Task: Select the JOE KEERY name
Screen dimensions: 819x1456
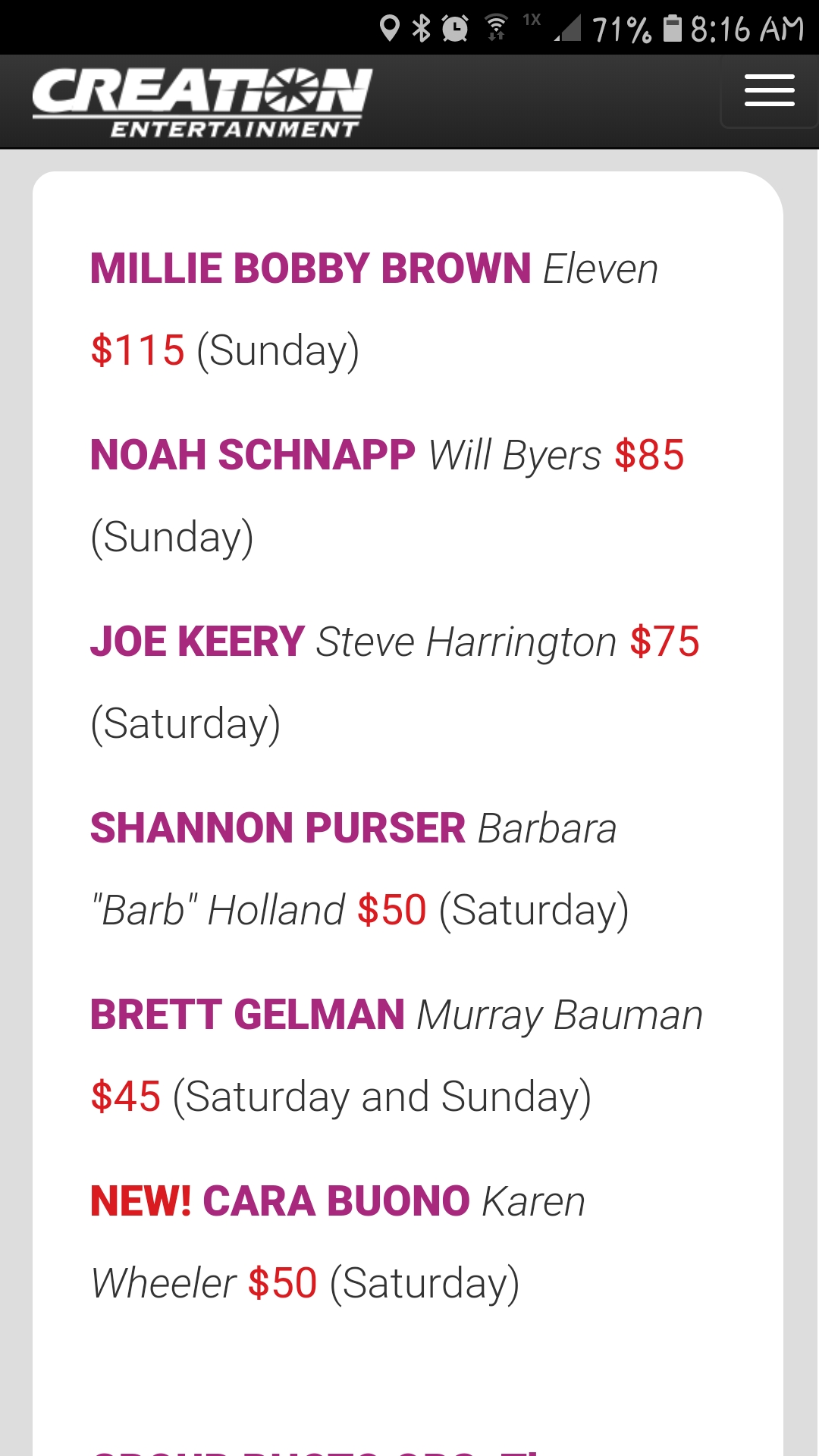Action: point(197,642)
